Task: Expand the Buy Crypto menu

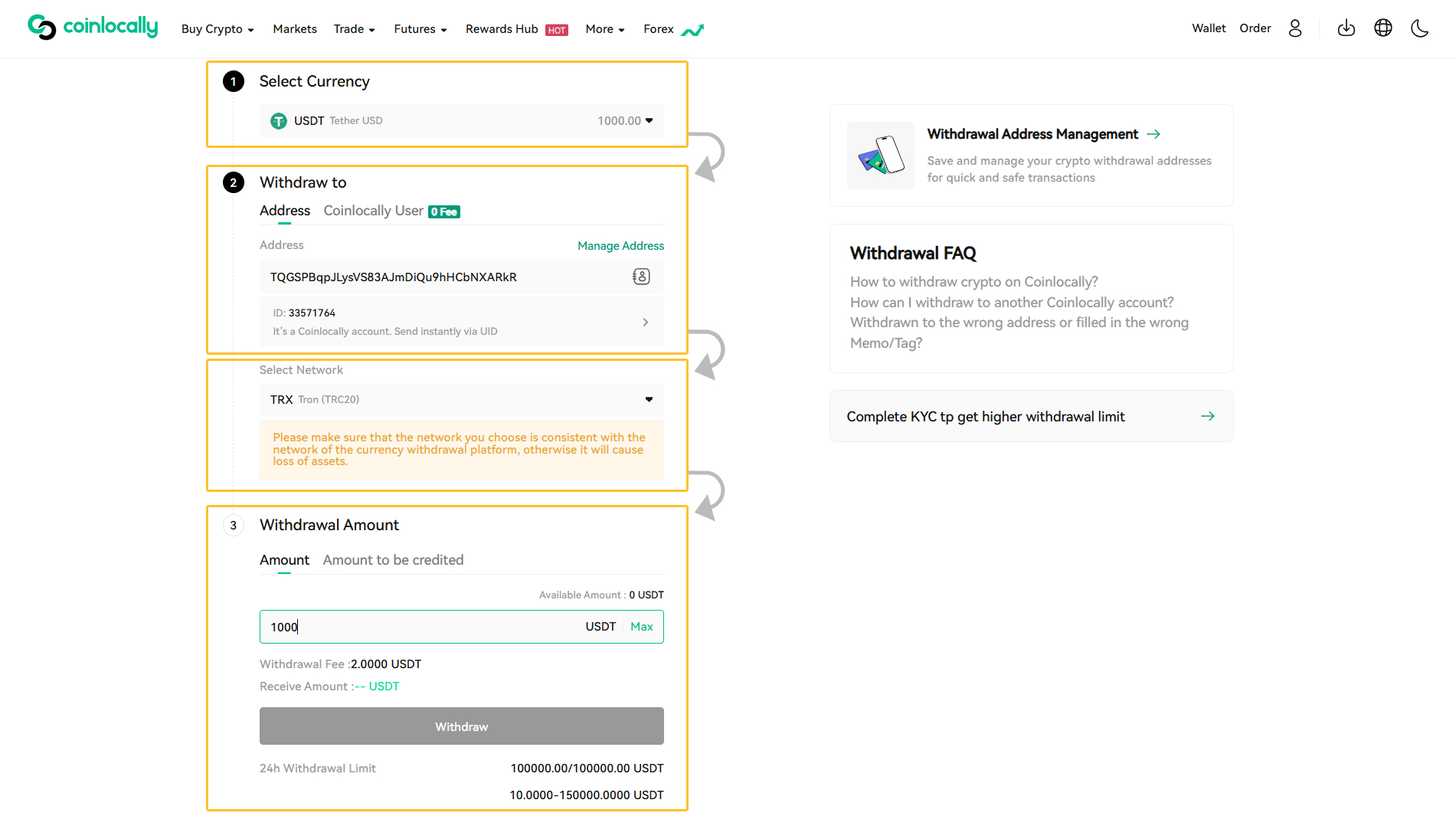Action: tap(218, 29)
